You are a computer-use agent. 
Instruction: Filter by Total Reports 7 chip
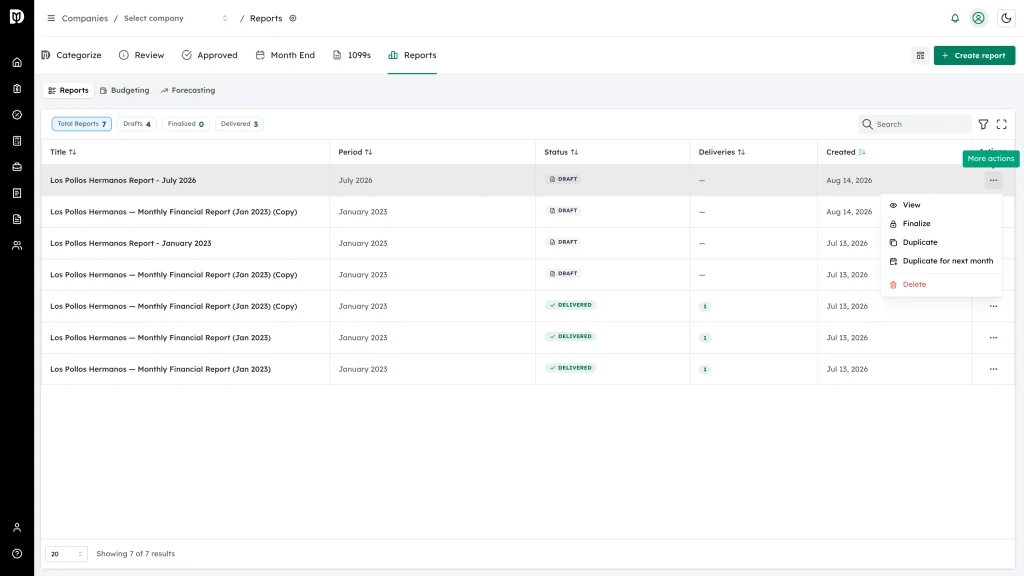pyautogui.click(x=82, y=124)
